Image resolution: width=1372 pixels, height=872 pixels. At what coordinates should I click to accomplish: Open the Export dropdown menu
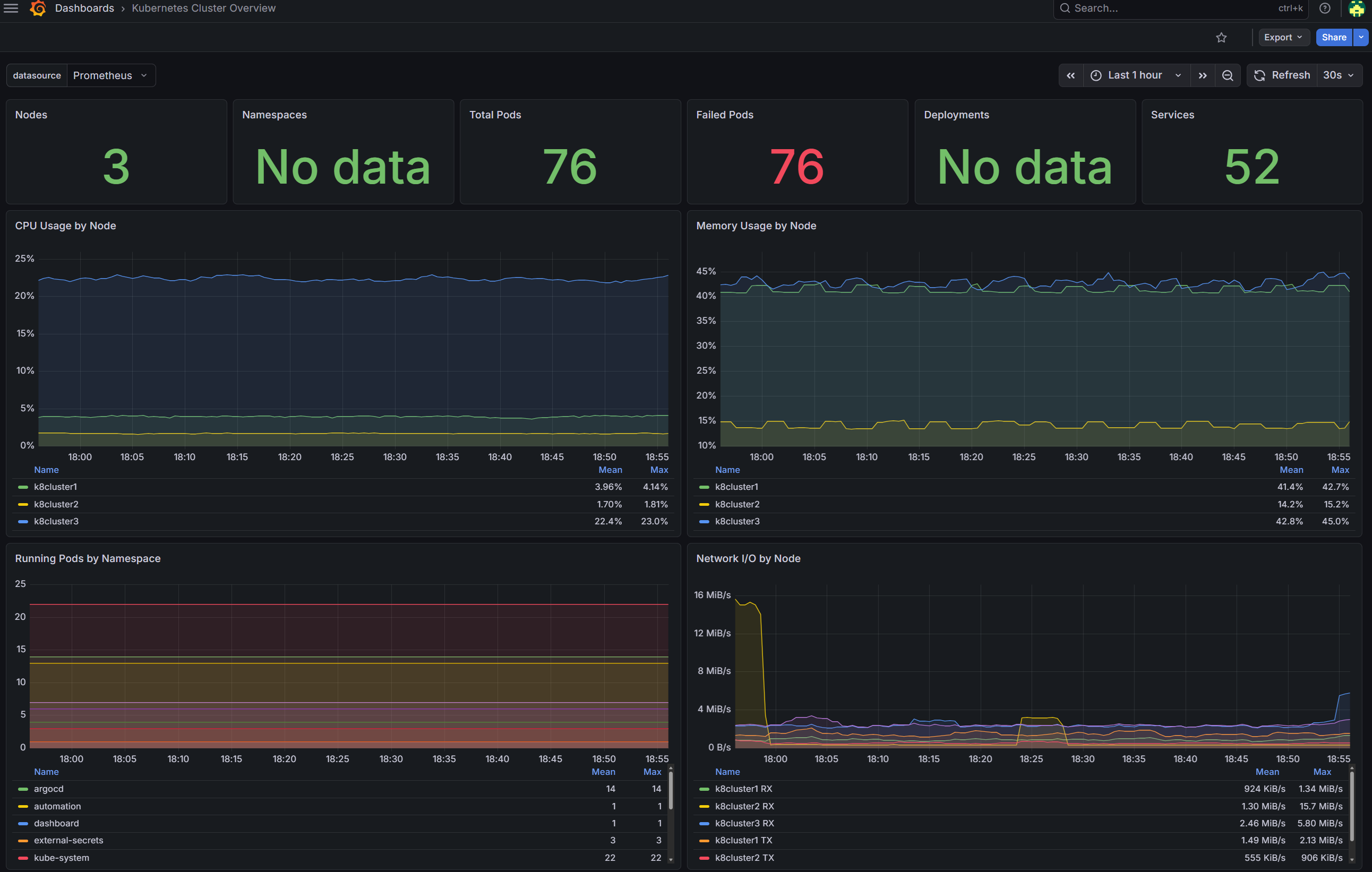coord(1283,38)
